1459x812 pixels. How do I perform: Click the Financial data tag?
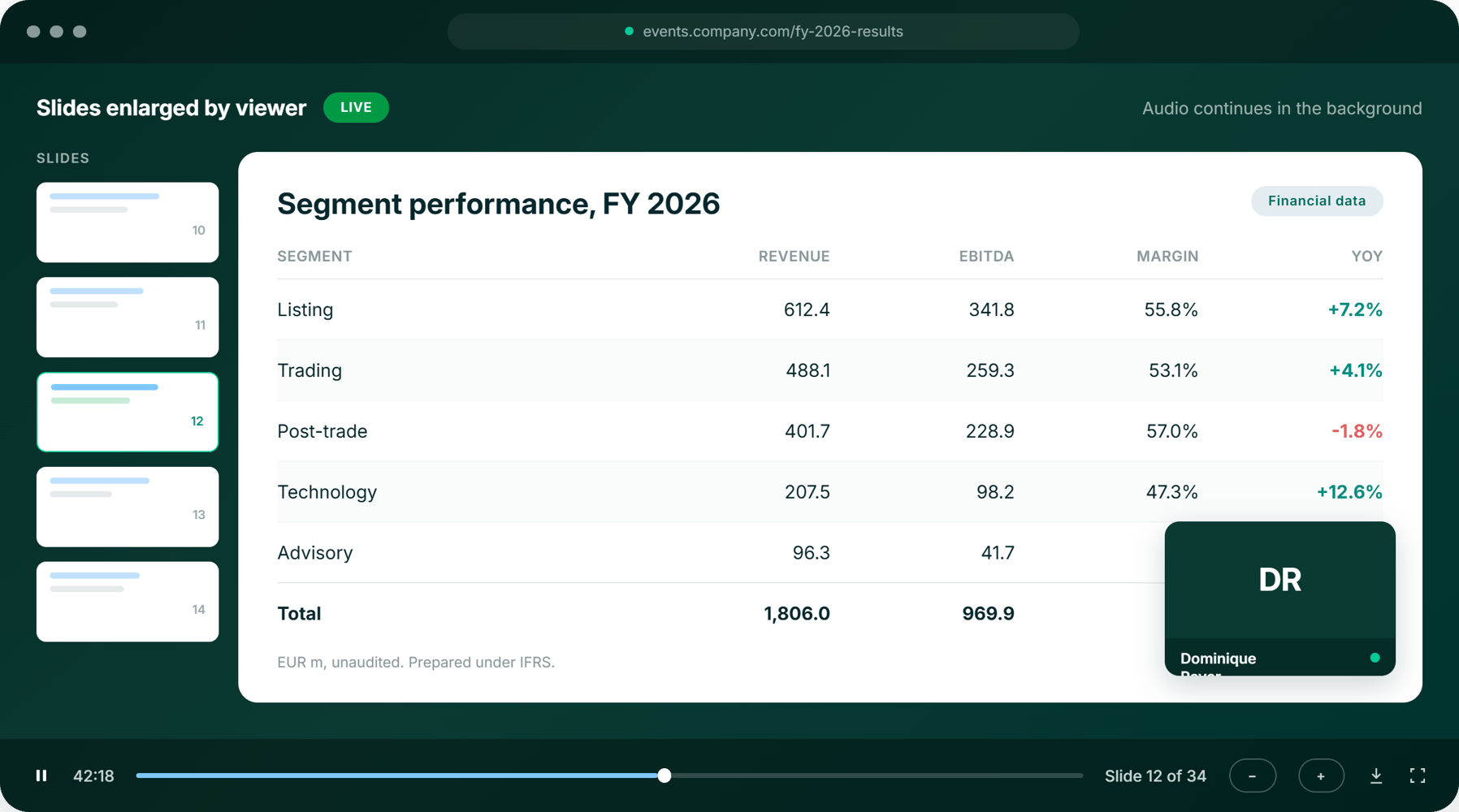[x=1317, y=201]
